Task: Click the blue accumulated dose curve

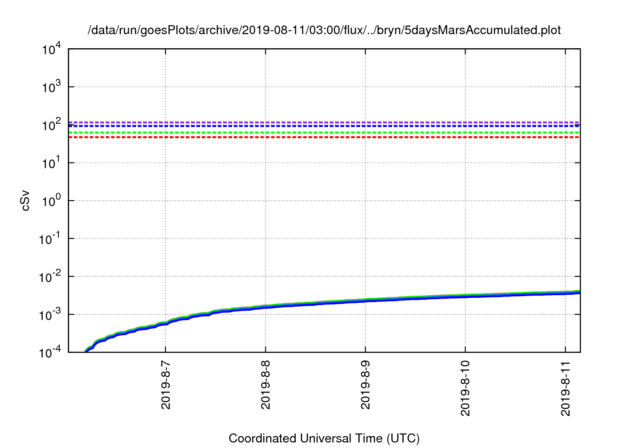Action: [365, 300]
